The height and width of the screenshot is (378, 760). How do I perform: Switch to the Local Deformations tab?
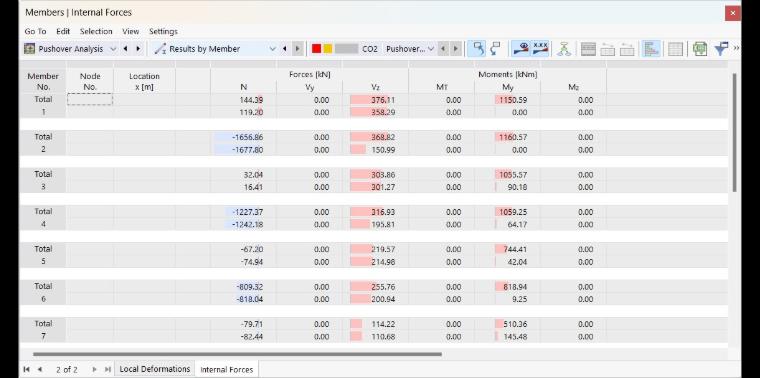click(155, 369)
